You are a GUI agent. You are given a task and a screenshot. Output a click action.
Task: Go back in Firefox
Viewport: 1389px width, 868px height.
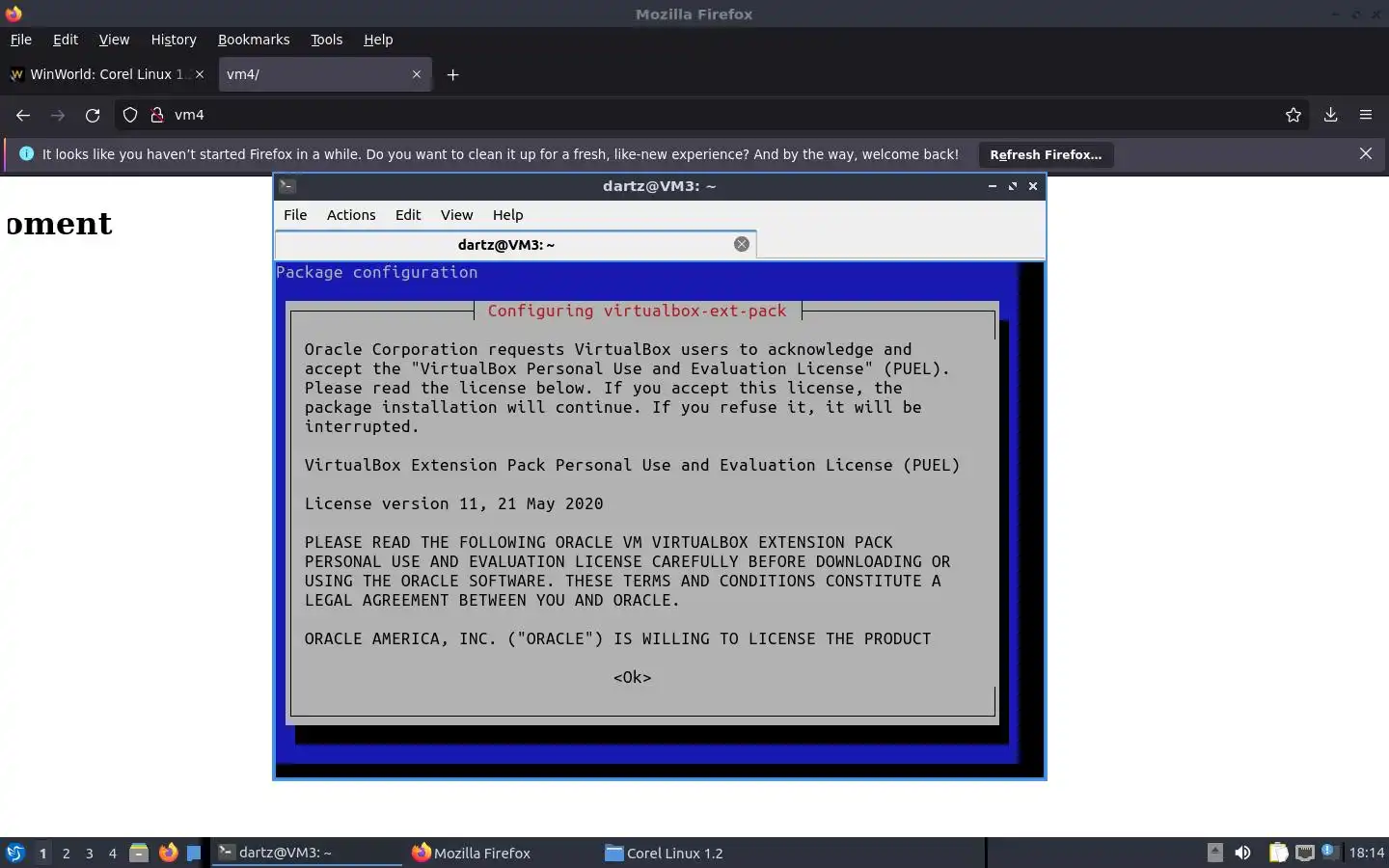pos(23,115)
